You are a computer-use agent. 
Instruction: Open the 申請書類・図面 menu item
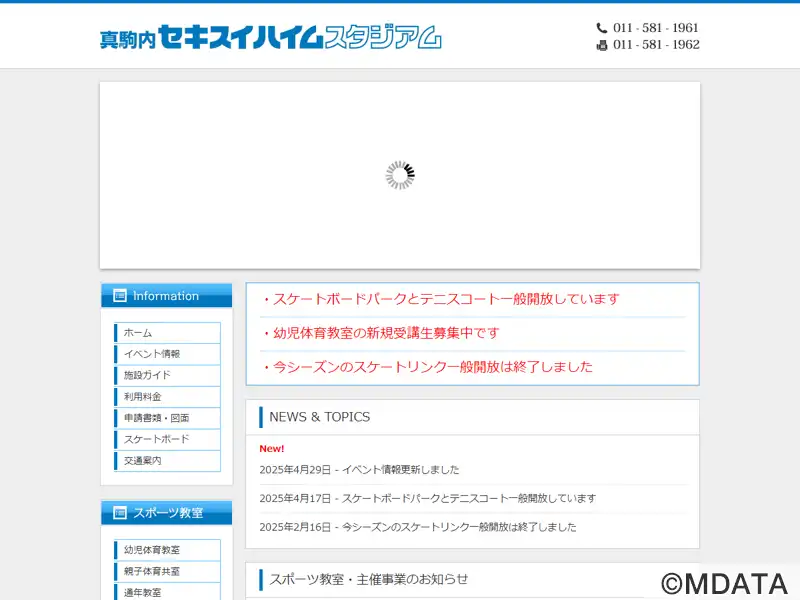click(167, 418)
